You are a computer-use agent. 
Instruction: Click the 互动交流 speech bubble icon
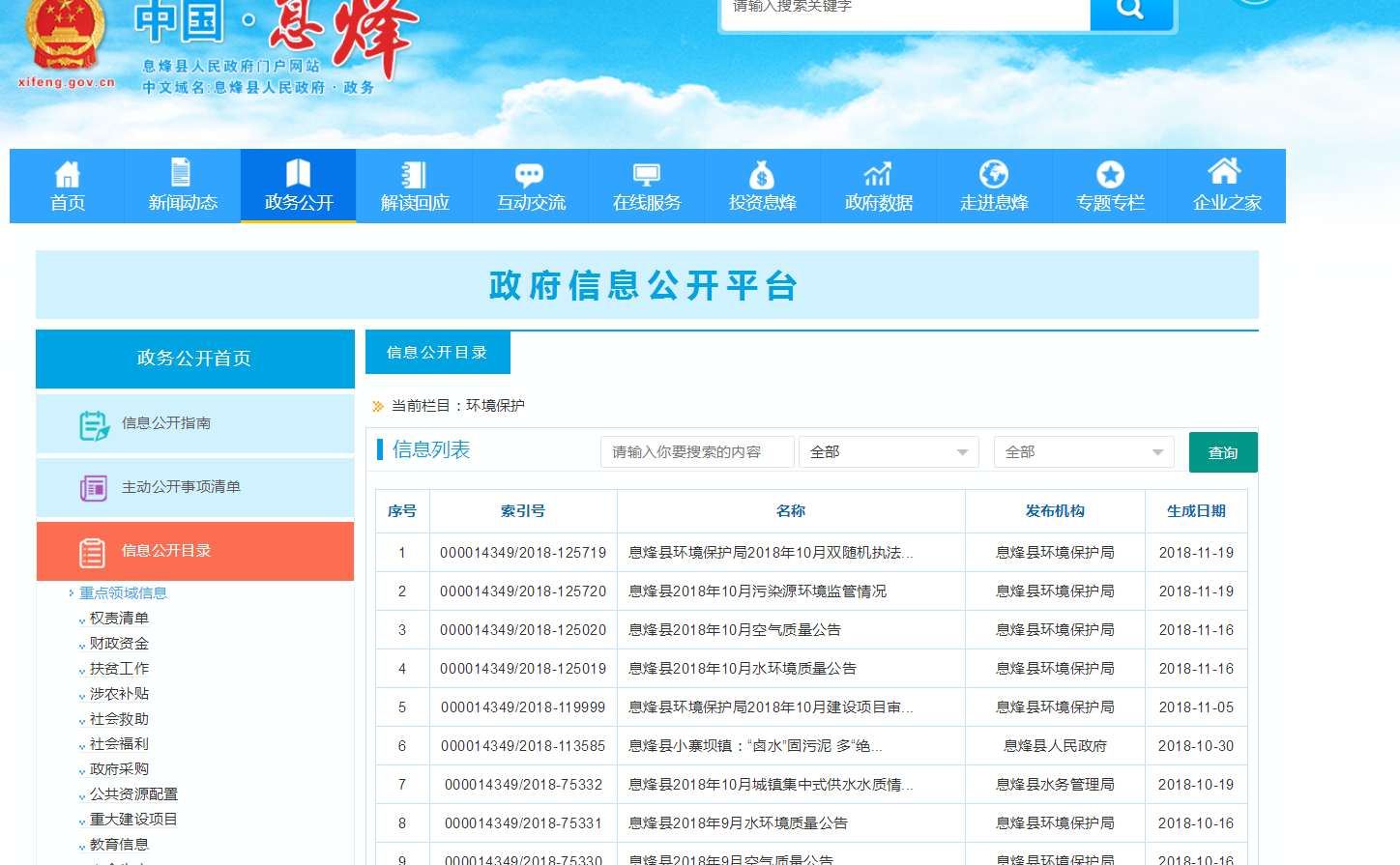coord(529,174)
